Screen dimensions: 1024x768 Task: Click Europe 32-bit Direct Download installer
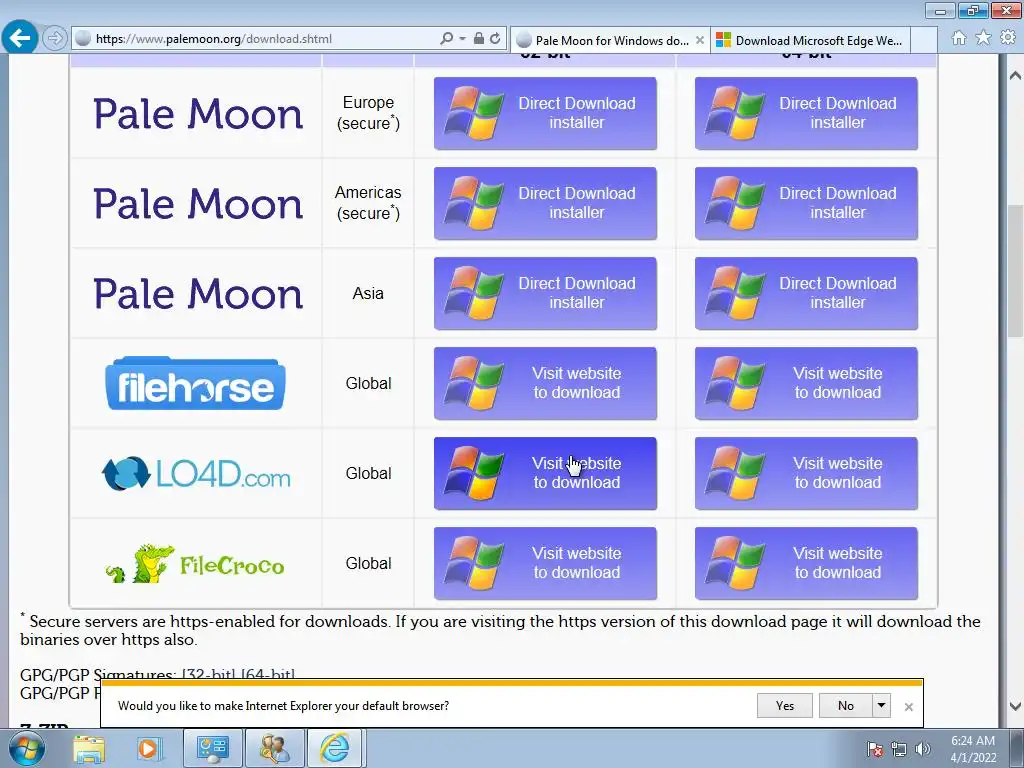coord(545,114)
